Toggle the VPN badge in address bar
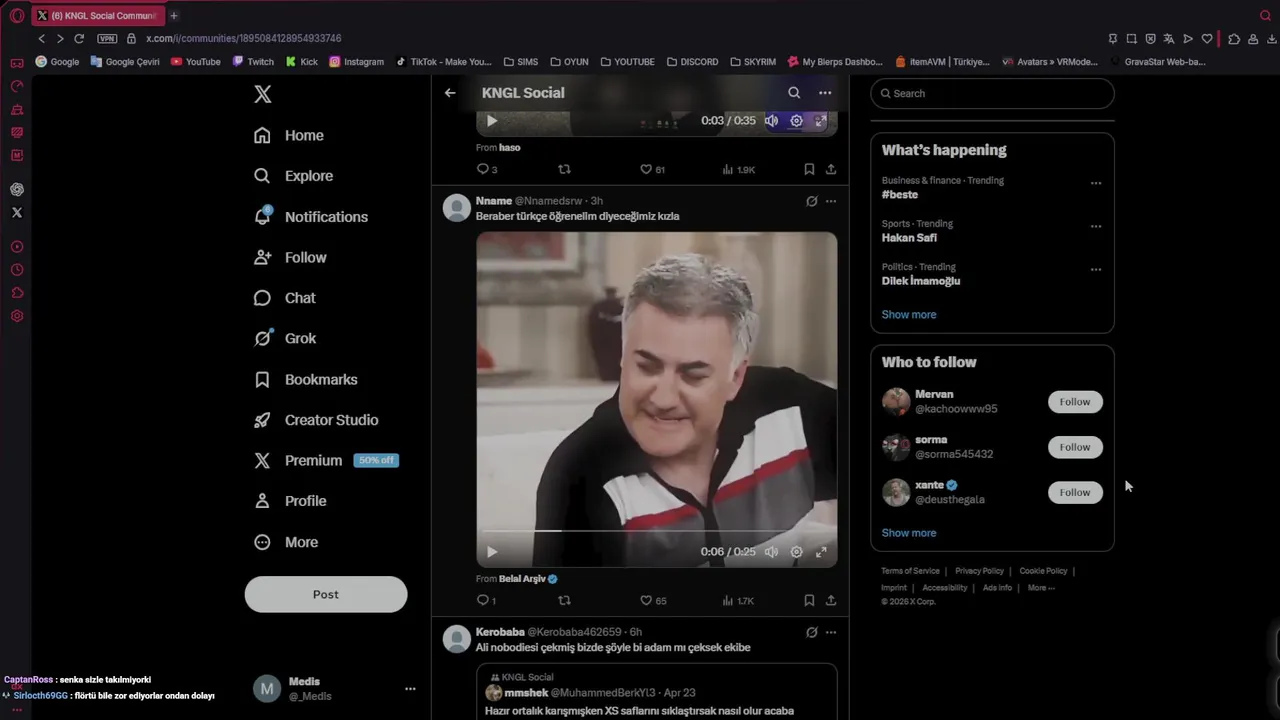 click(x=107, y=38)
